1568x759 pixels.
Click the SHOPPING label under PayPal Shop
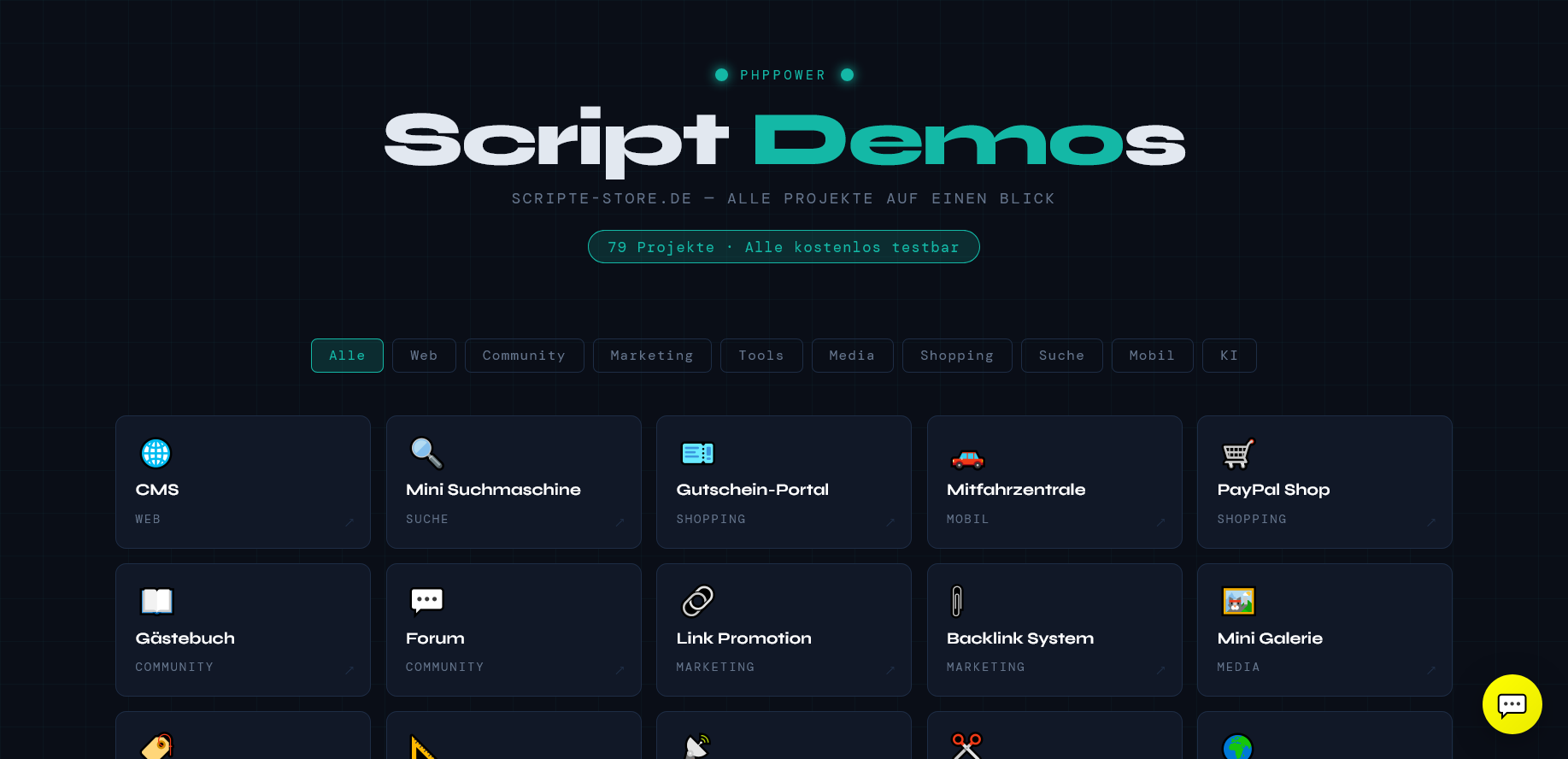click(x=1252, y=519)
